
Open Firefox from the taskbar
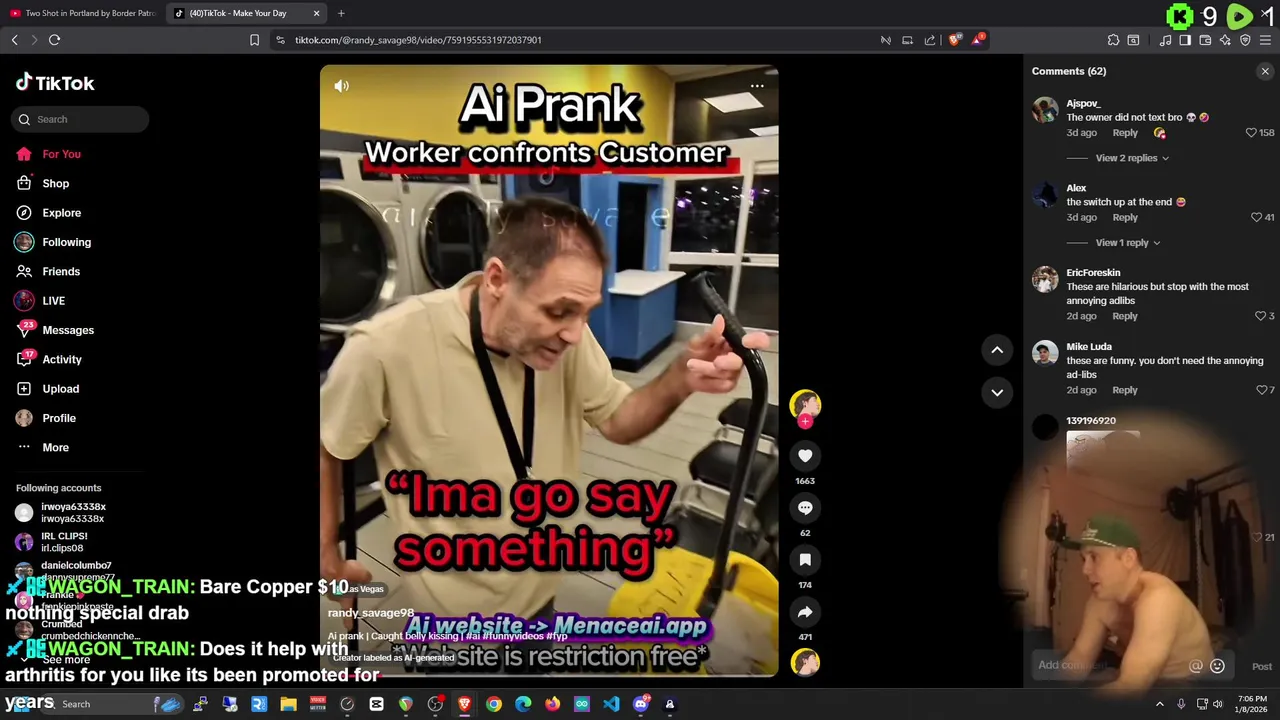[552, 704]
